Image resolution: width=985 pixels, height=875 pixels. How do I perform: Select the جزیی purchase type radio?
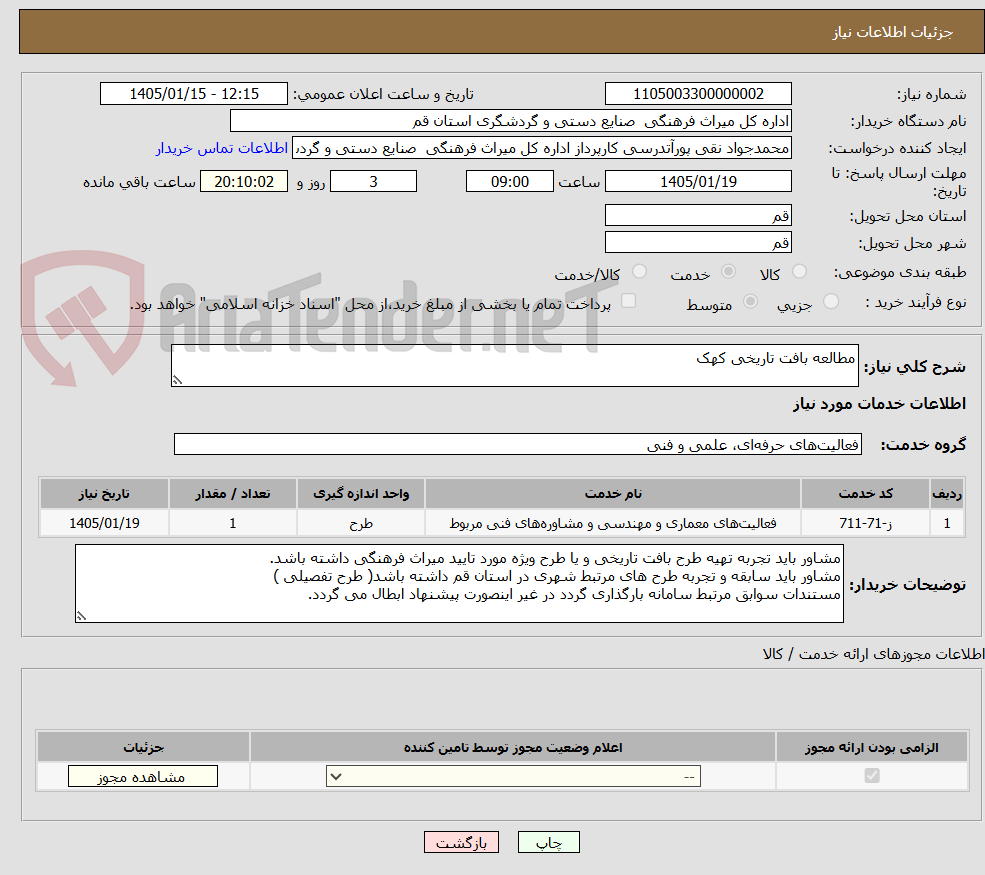click(x=830, y=302)
